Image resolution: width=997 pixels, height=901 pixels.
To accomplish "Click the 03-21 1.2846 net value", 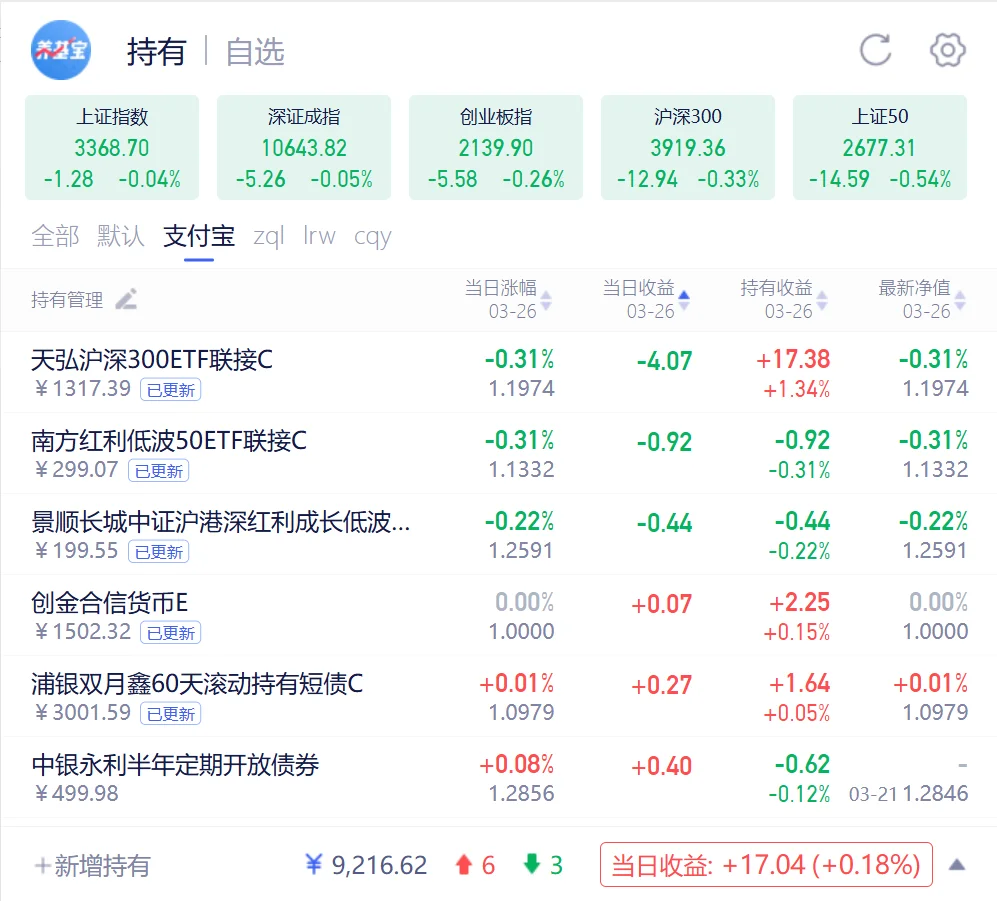I will [x=909, y=794].
